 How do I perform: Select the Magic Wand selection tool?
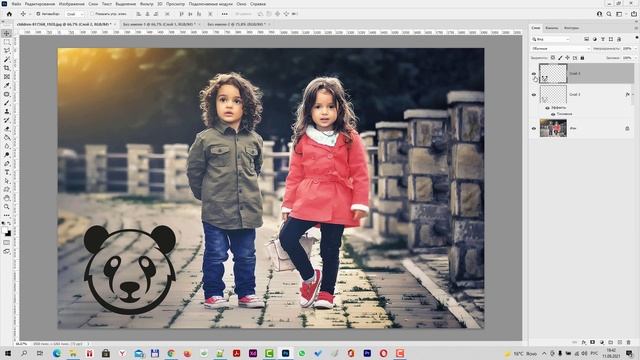[7, 59]
